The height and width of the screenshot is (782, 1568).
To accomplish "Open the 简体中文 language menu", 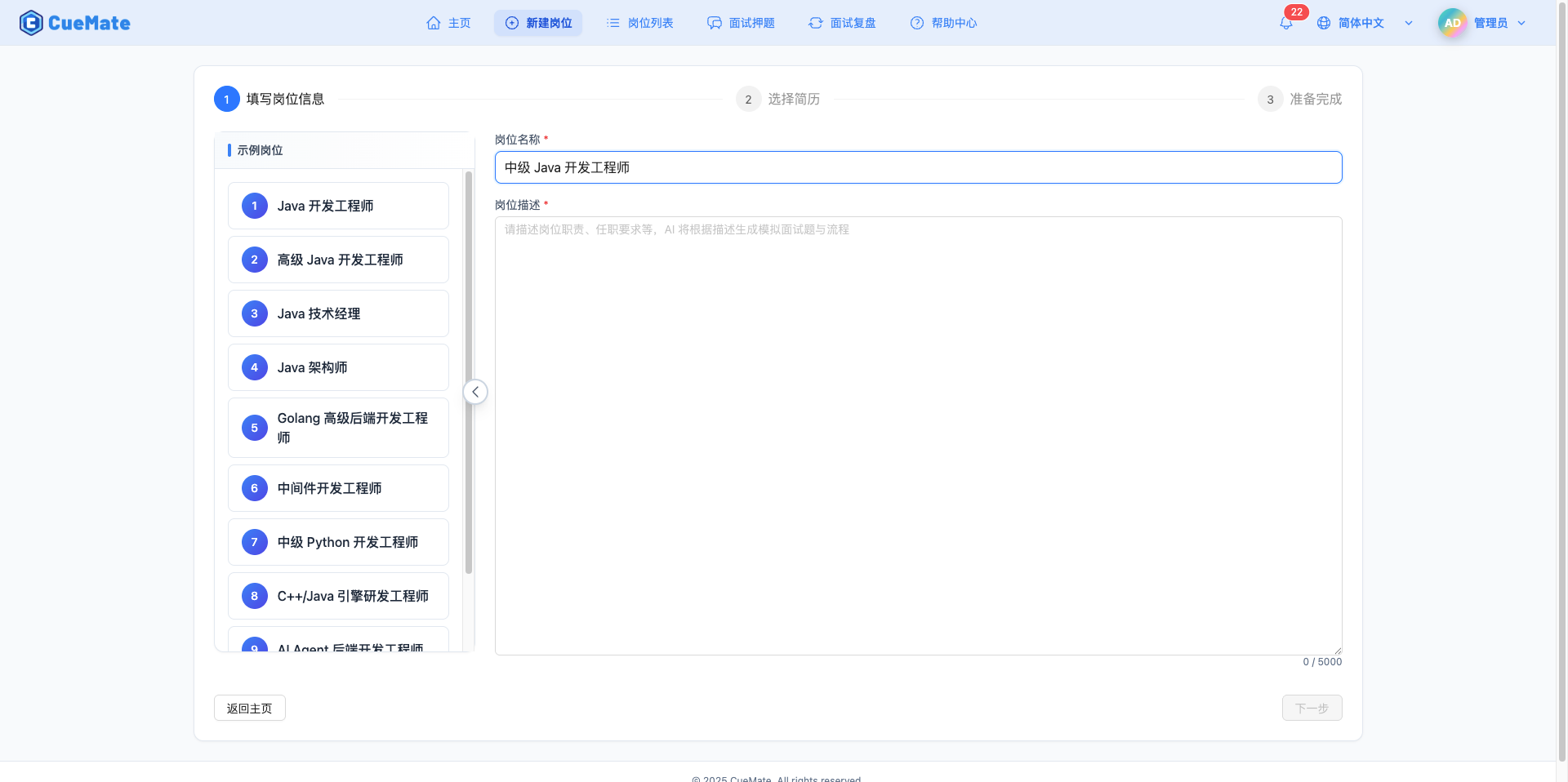I will [1361, 22].
